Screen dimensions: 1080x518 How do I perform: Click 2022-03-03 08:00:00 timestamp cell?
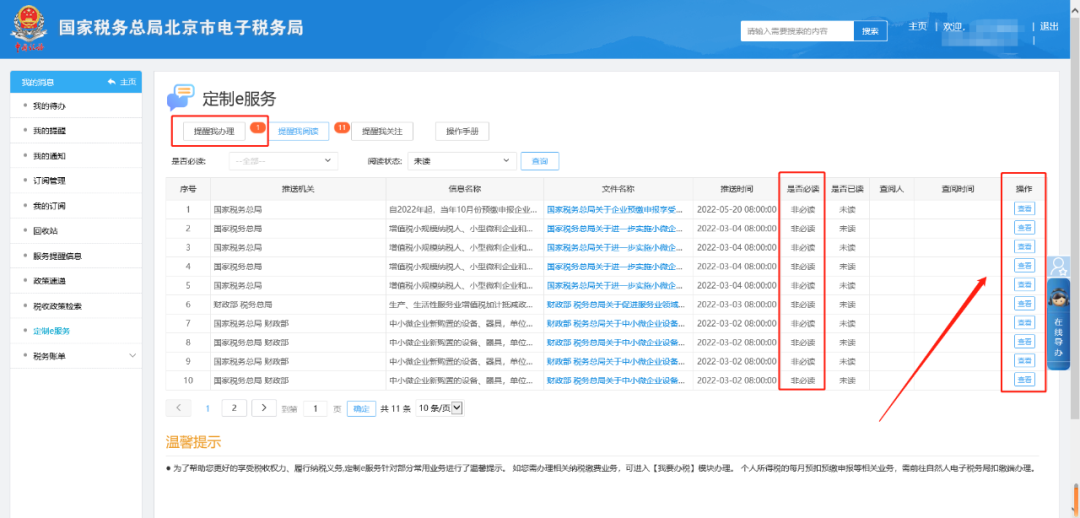click(736, 304)
